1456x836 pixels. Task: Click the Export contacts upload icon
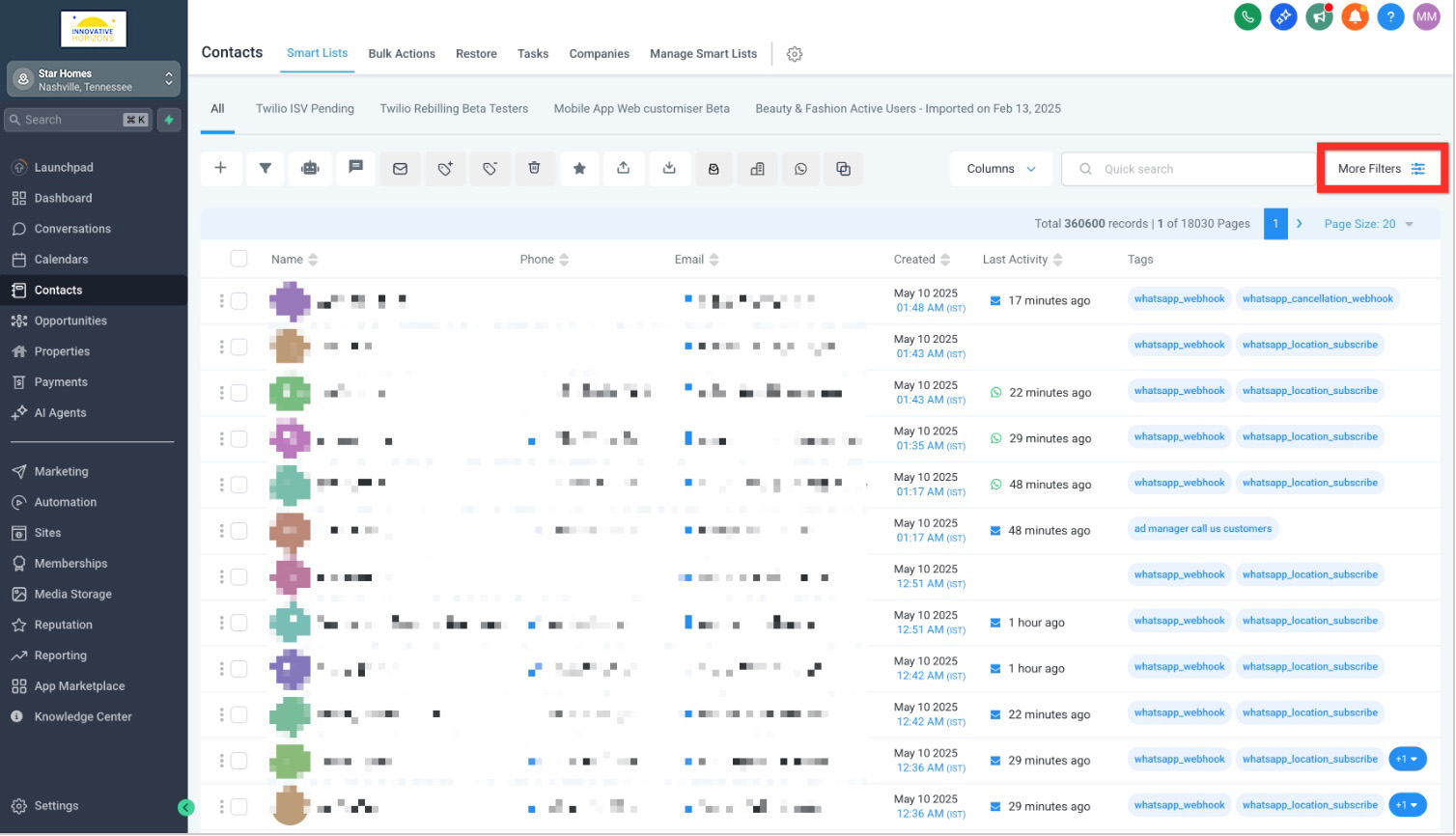tap(624, 168)
